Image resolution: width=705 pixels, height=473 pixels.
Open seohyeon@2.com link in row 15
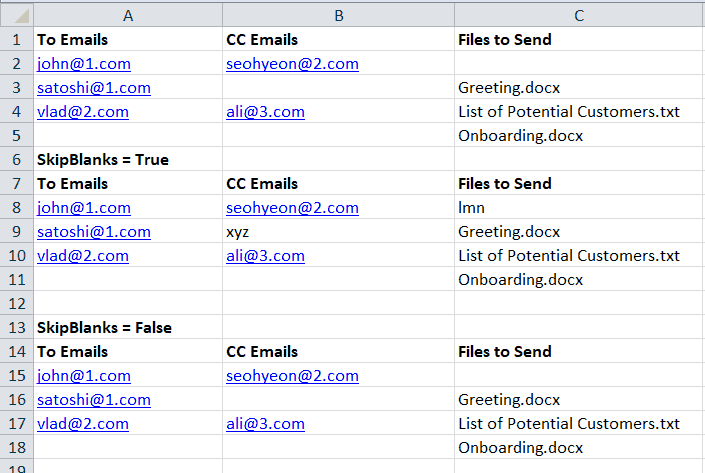coord(292,376)
